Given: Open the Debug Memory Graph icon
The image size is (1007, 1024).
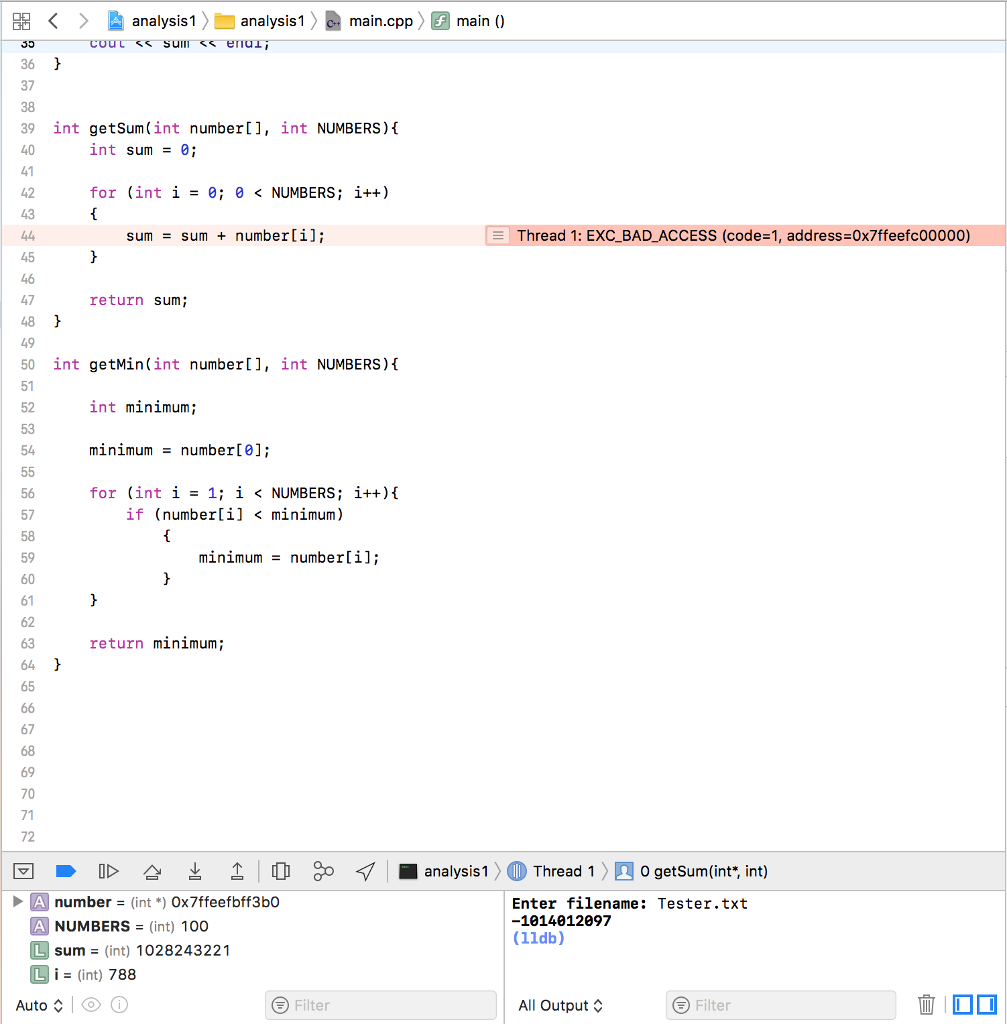Looking at the screenshot, I should pos(323,871).
